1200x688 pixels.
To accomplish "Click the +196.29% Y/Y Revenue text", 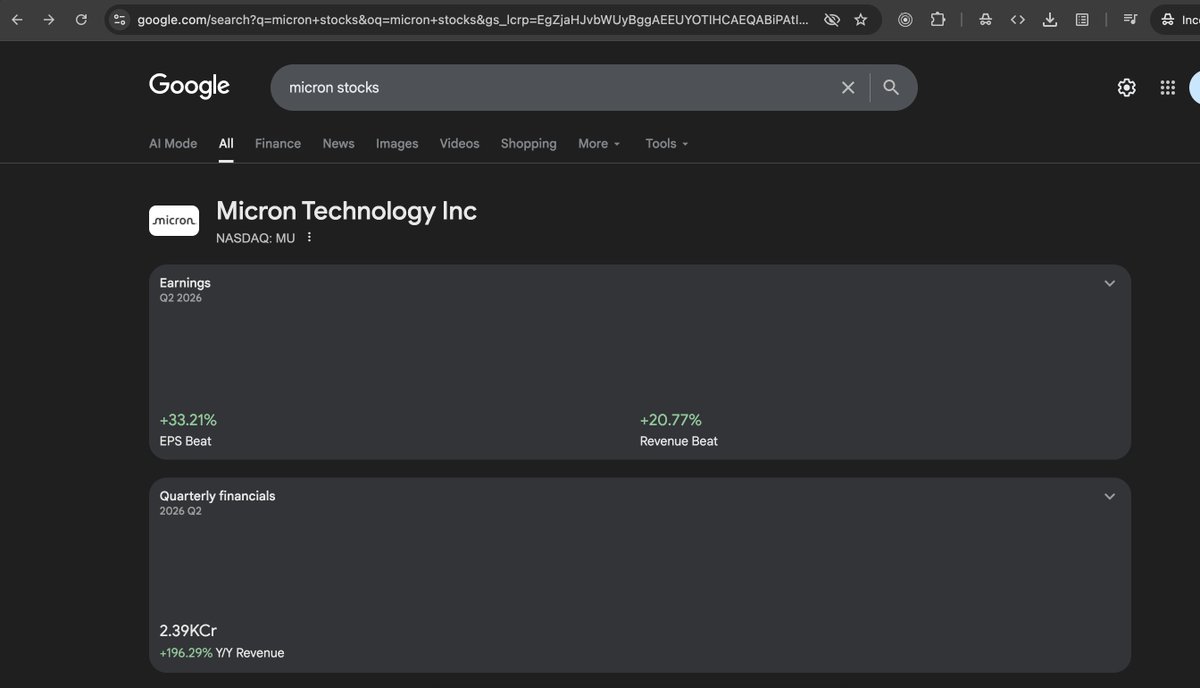I will coord(222,653).
